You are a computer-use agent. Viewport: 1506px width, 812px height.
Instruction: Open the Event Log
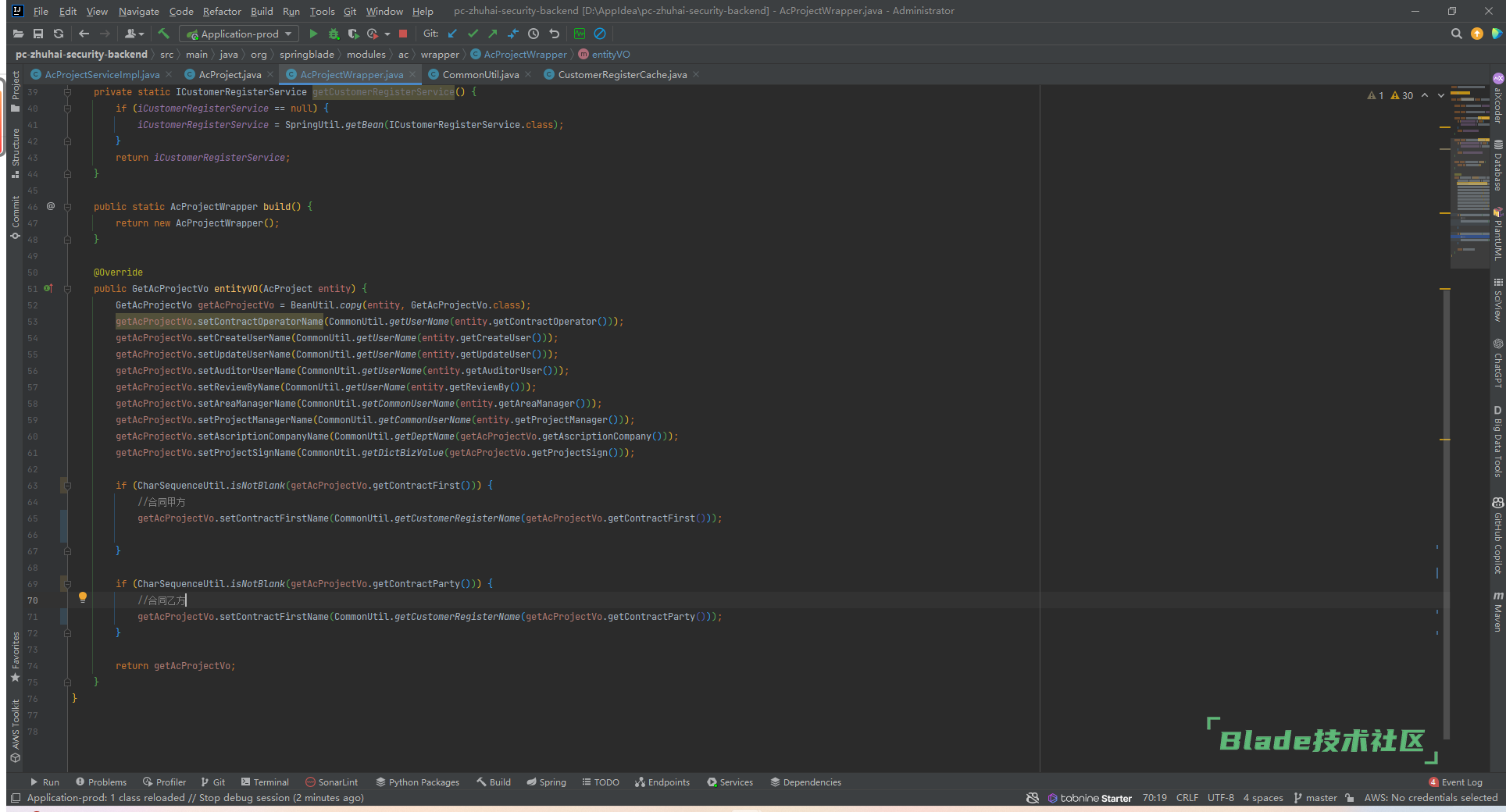[x=1455, y=782]
